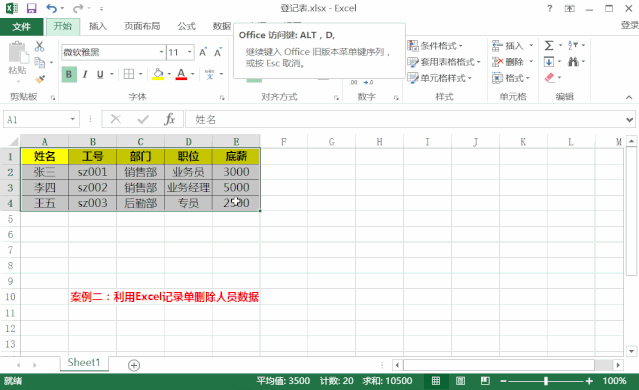Select the 开始 Home tab
The image size is (639, 390).
[x=63, y=26]
